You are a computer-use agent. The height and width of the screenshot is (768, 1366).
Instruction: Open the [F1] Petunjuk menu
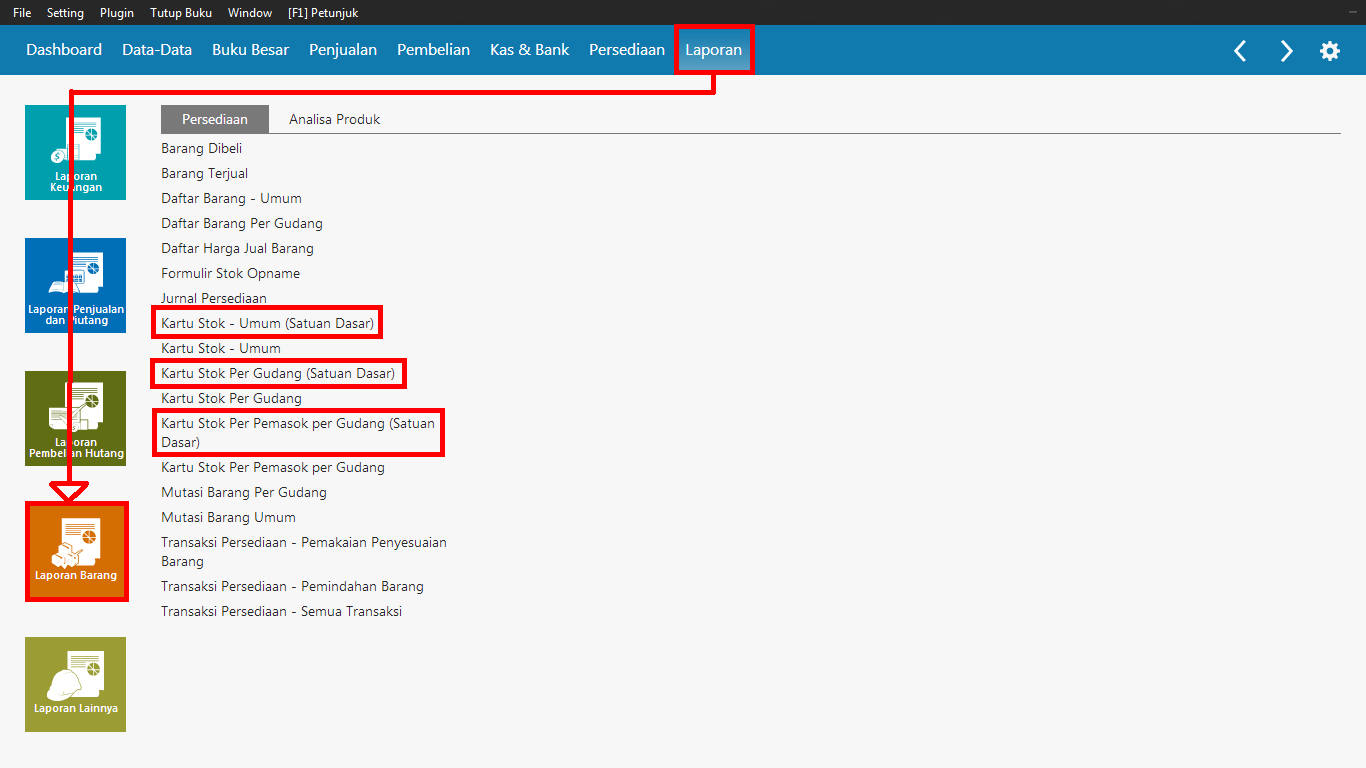(x=323, y=13)
